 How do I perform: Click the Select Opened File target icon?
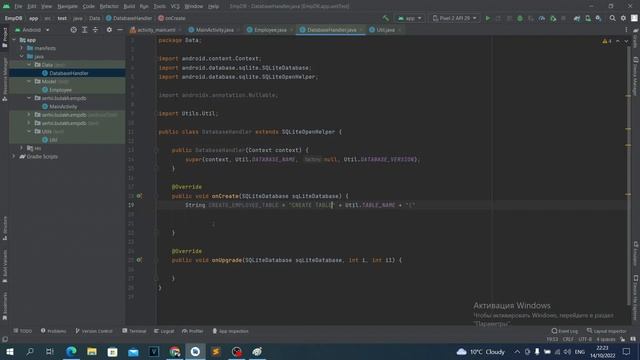73,30
